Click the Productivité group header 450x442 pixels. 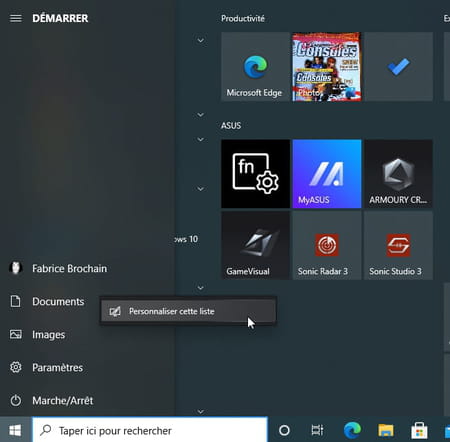click(243, 18)
